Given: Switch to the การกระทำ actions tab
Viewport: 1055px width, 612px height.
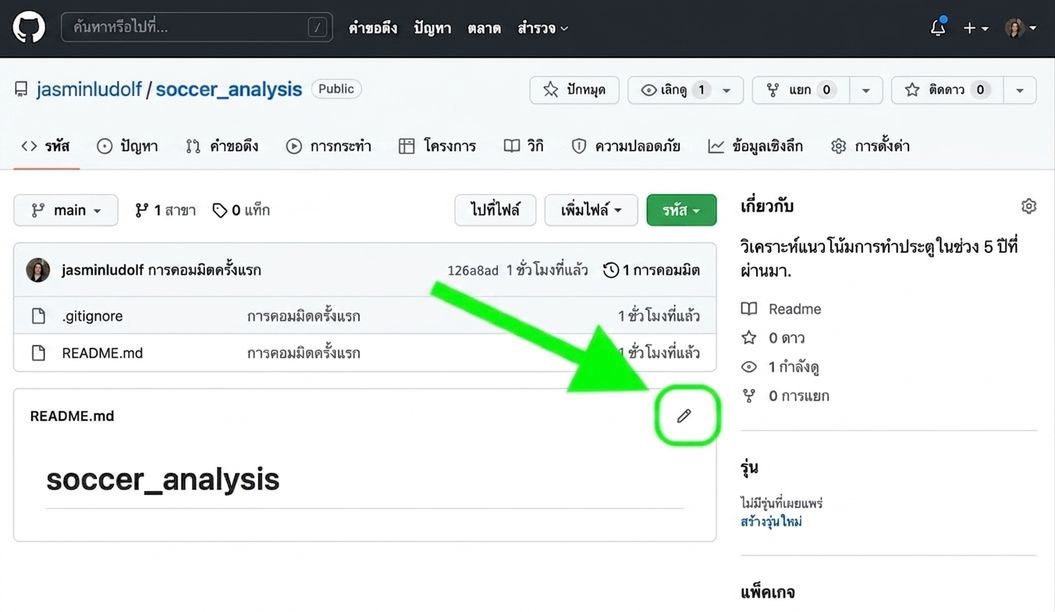Looking at the screenshot, I should pyautogui.click(x=328, y=146).
